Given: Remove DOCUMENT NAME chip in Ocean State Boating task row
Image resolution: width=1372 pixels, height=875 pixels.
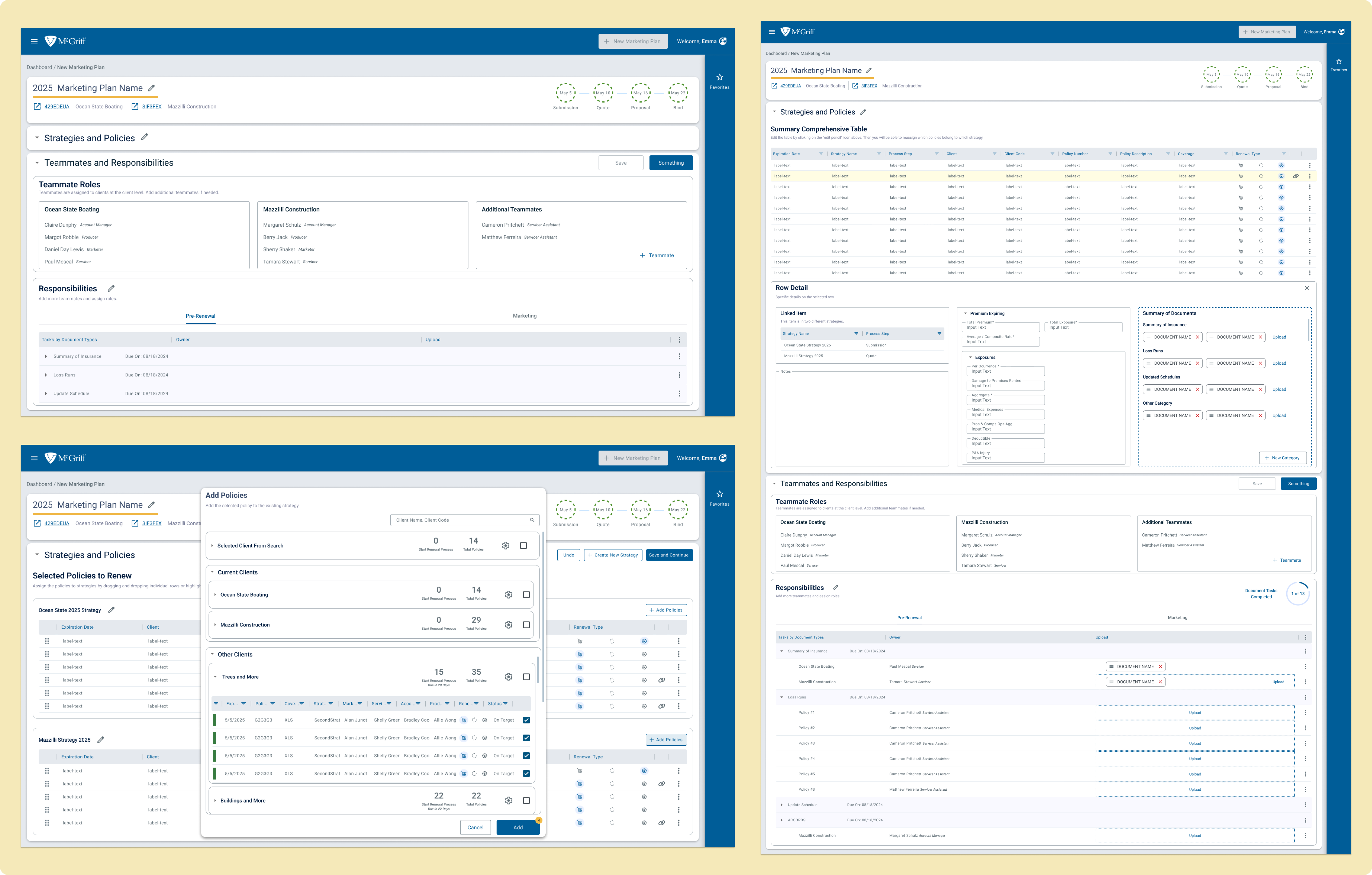Looking at the screenshot, I should (1160, 667).
